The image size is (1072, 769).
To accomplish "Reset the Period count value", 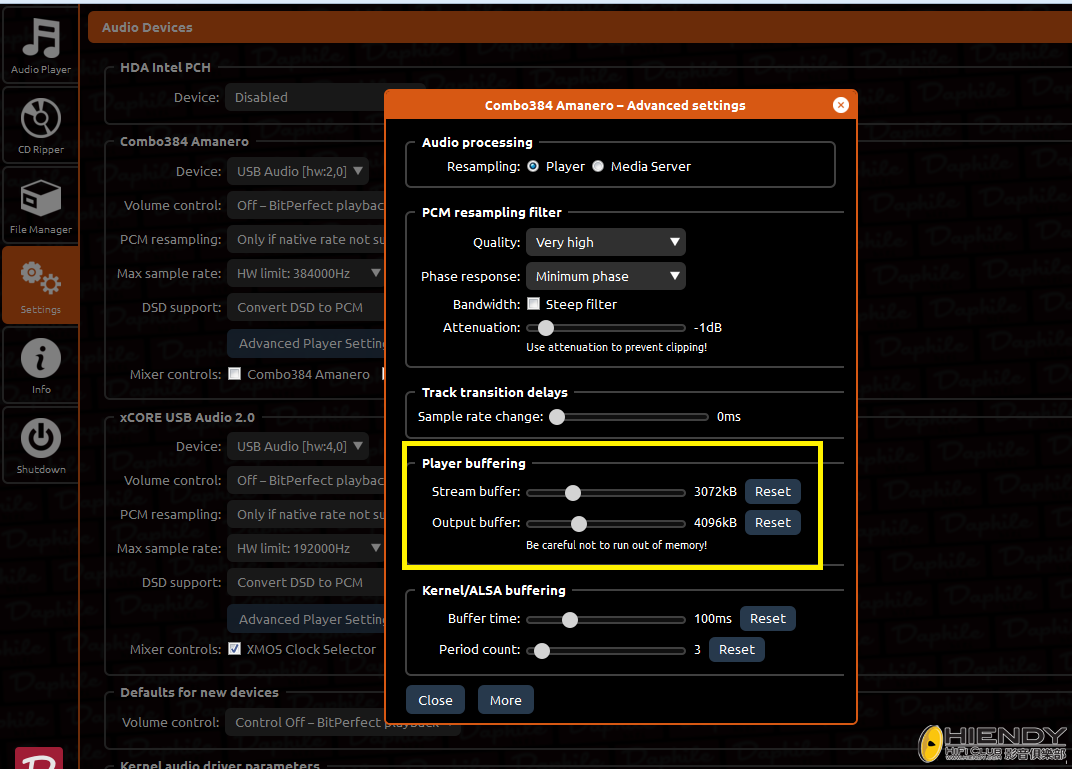I will coord(736,650).
